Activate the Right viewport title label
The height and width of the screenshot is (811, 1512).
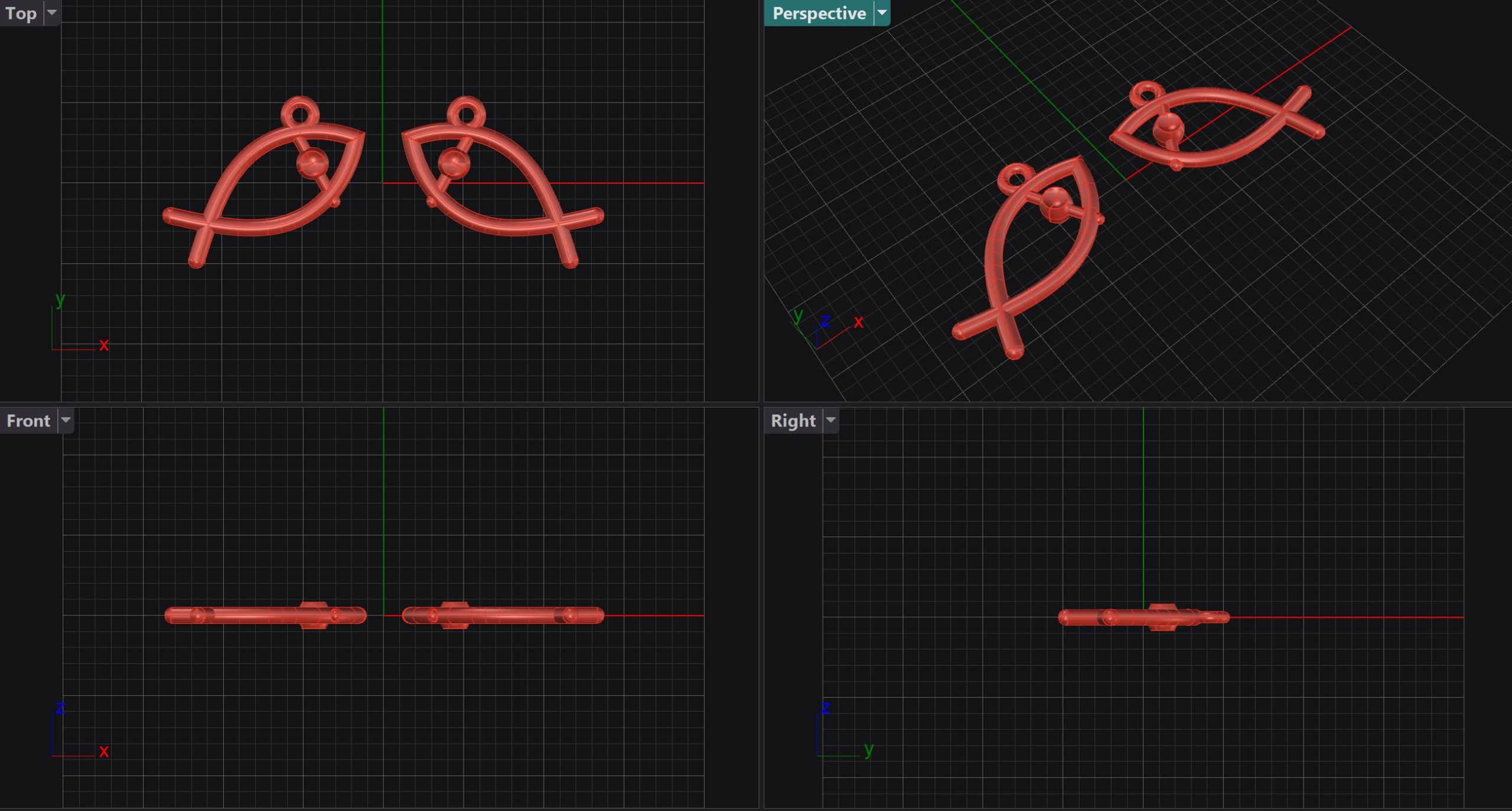click(x=793, y=421)
